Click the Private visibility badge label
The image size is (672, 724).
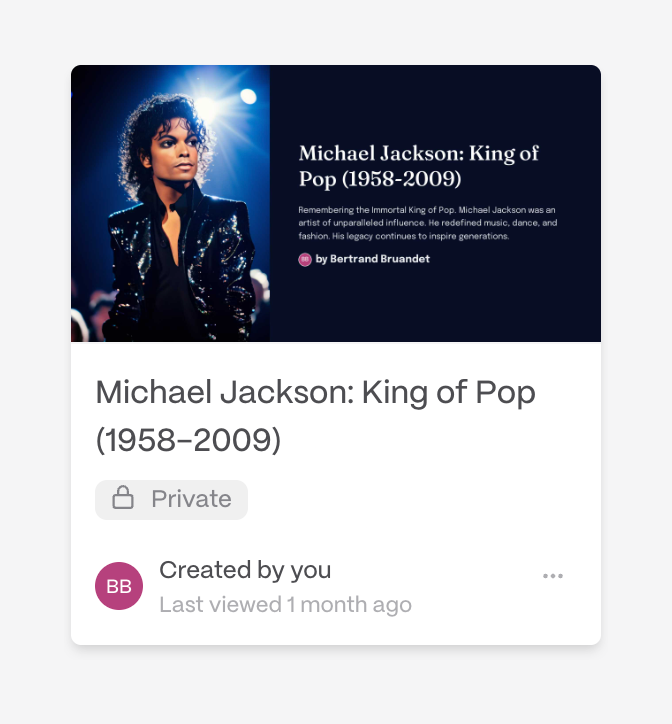pyautogui.click(x=191, y=499)
